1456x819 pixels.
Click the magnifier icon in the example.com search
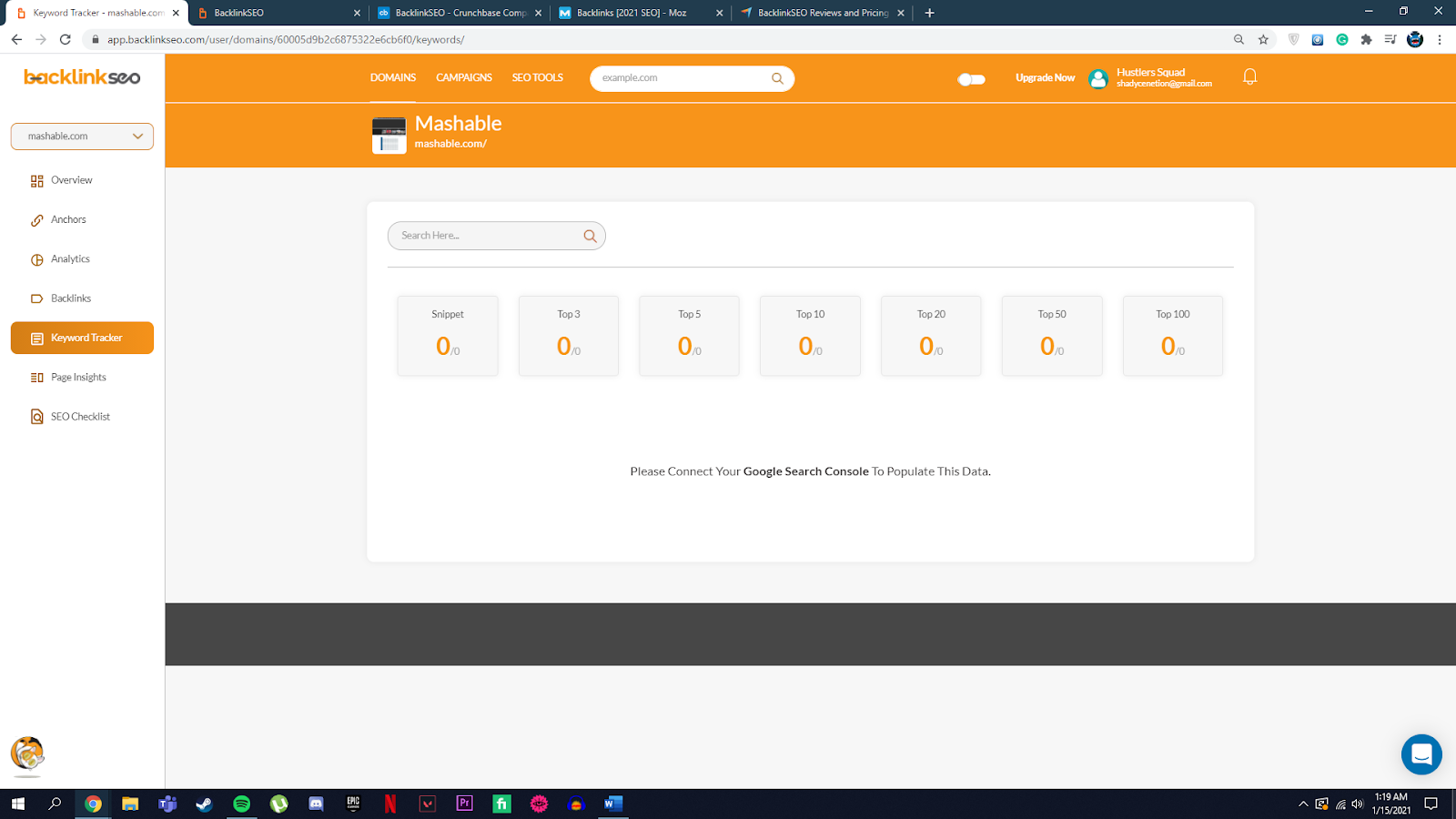[x=777, y=78]
